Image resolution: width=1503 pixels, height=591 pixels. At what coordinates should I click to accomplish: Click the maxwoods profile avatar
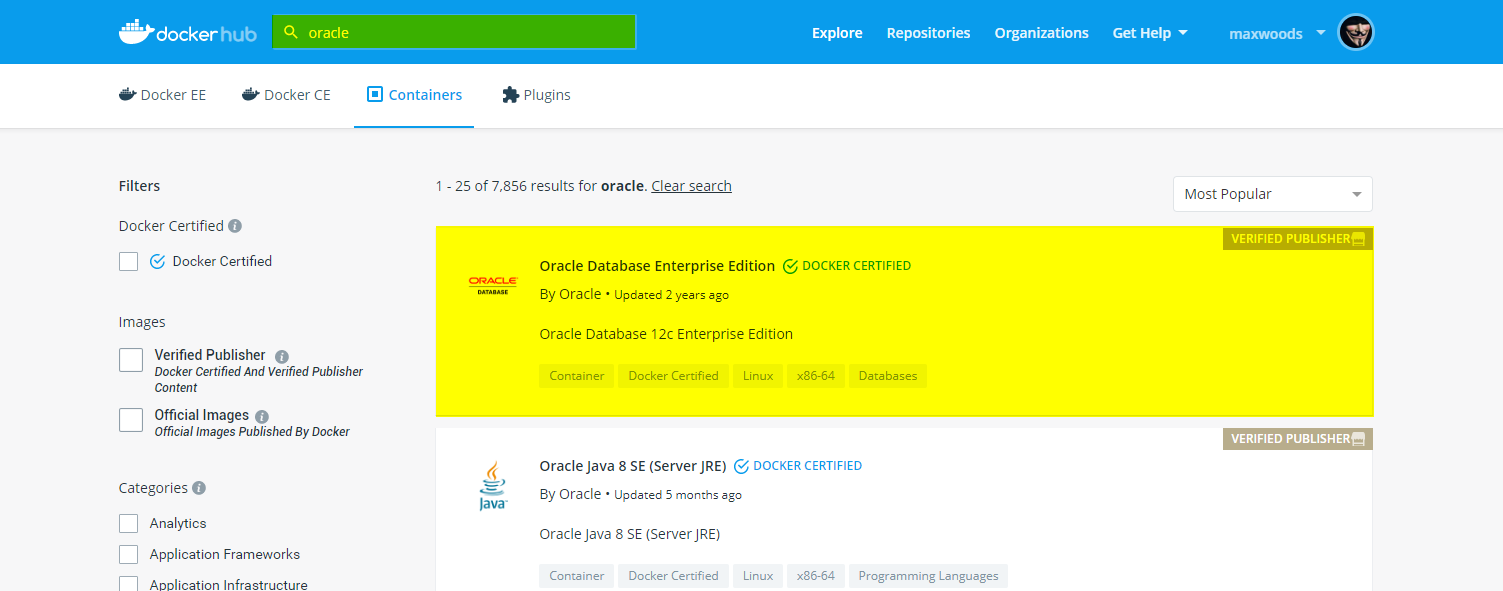coord(1356,31)
